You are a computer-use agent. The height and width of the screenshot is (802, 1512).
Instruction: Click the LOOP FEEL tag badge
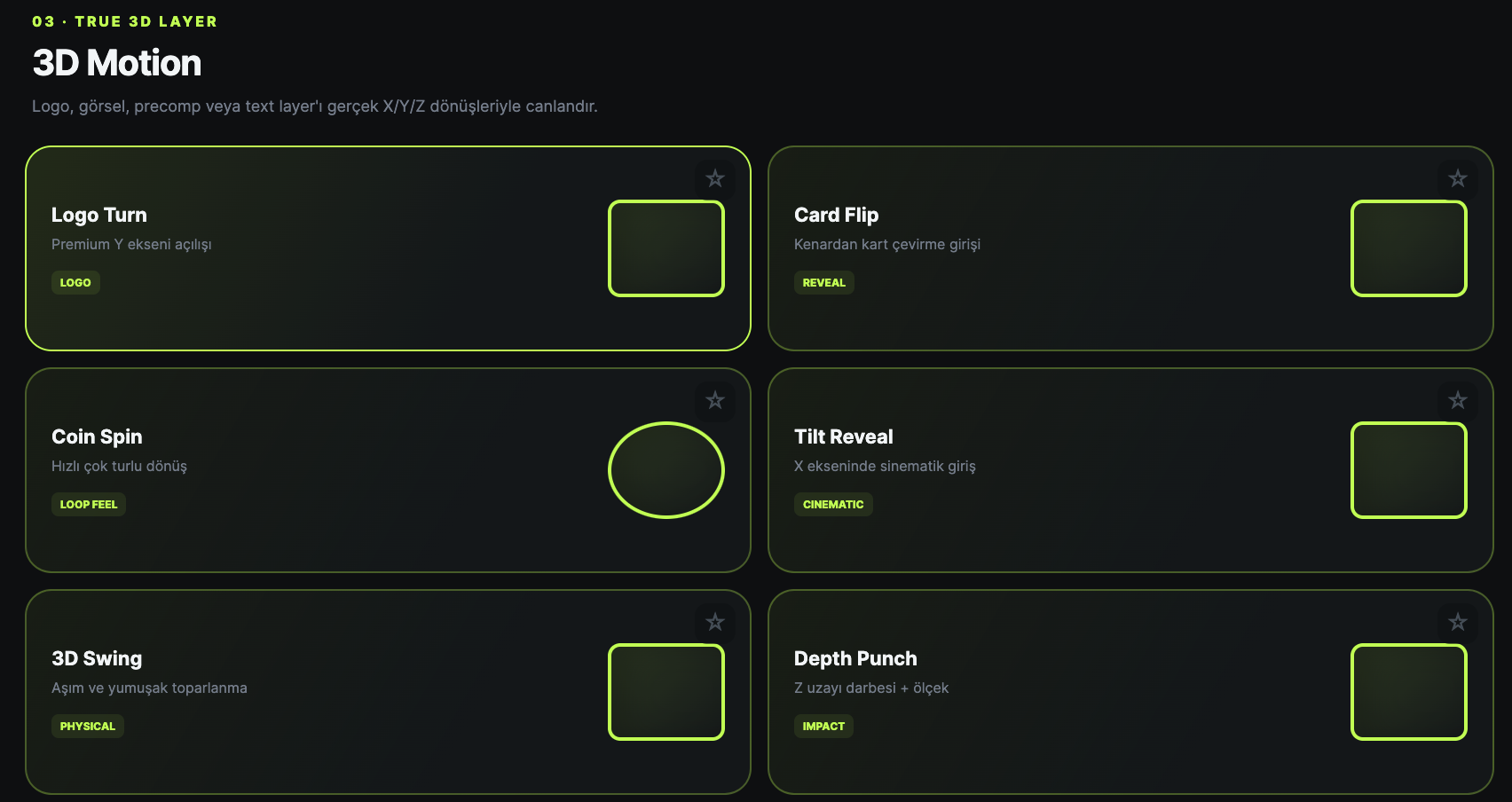click(x=89, y=504)
